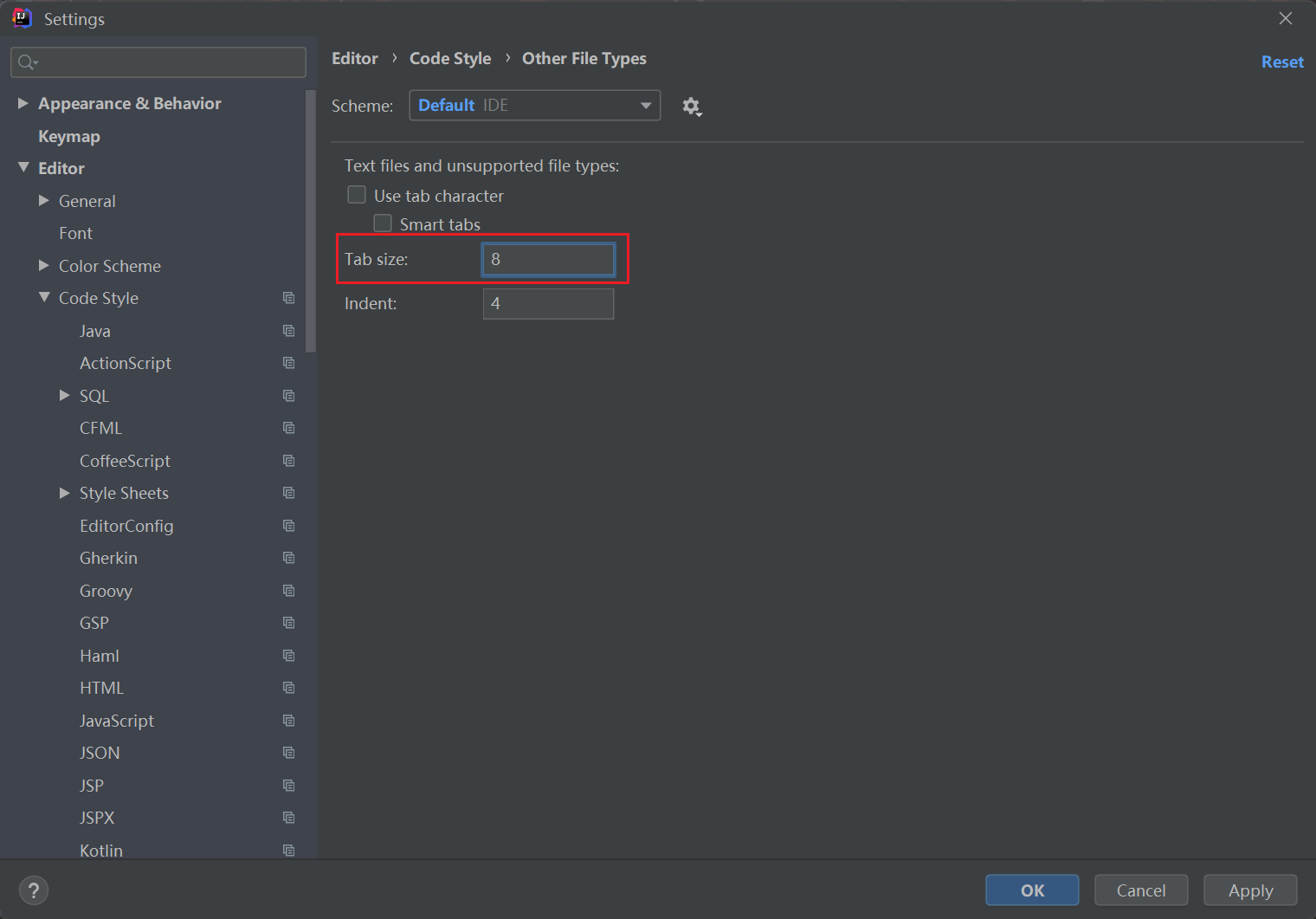Click the copy icon beside CFML
This screenshot has width=1316, height=919.
tap(289, 428)
